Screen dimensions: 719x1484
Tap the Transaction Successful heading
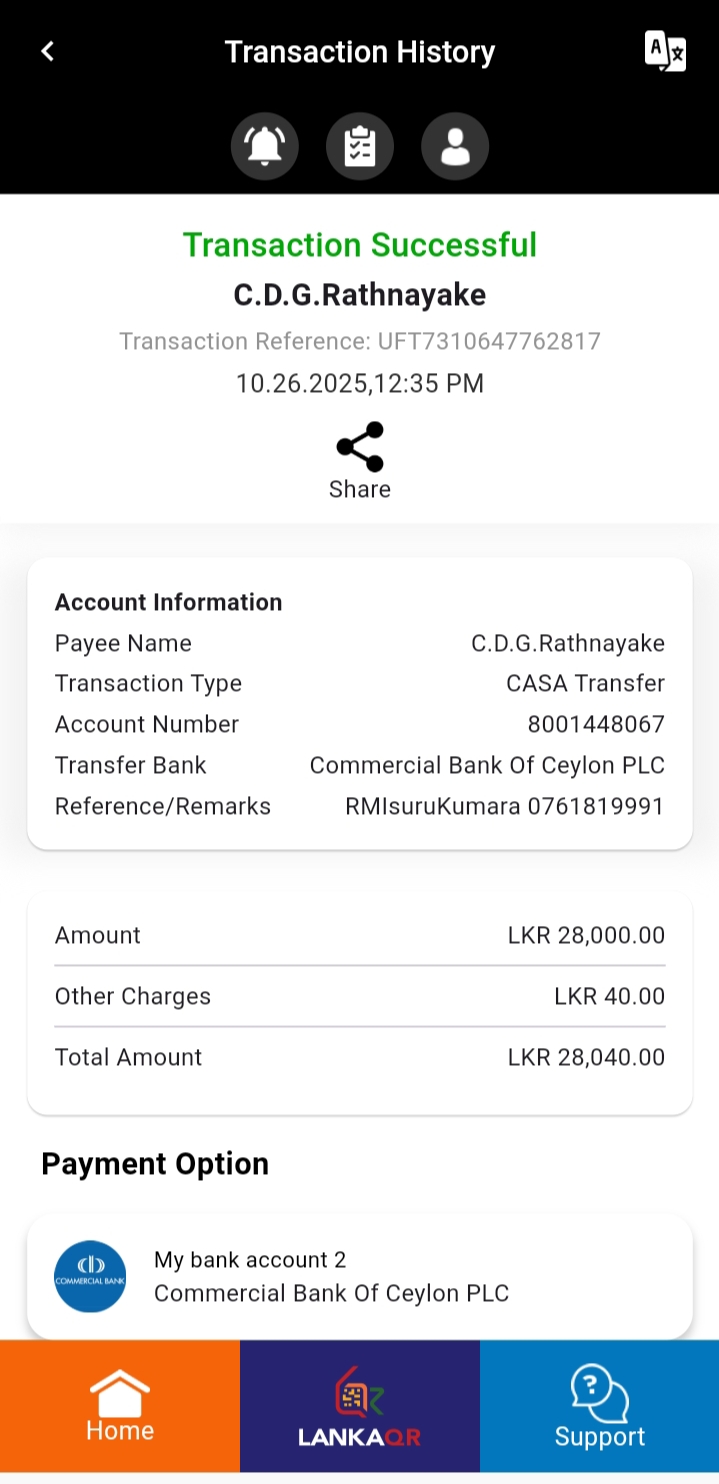(x=360, y=245)
